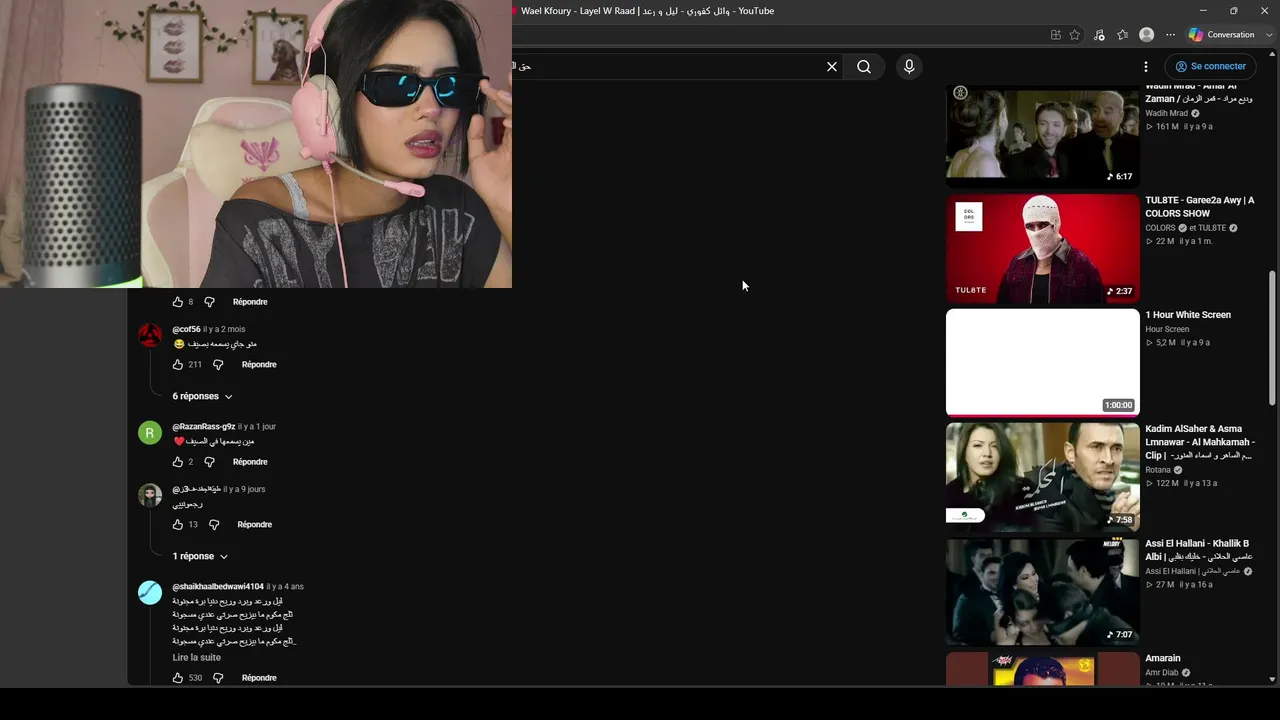Add this page to browser favorites
The image size is (1280, 720).
tap(1075, 35)
